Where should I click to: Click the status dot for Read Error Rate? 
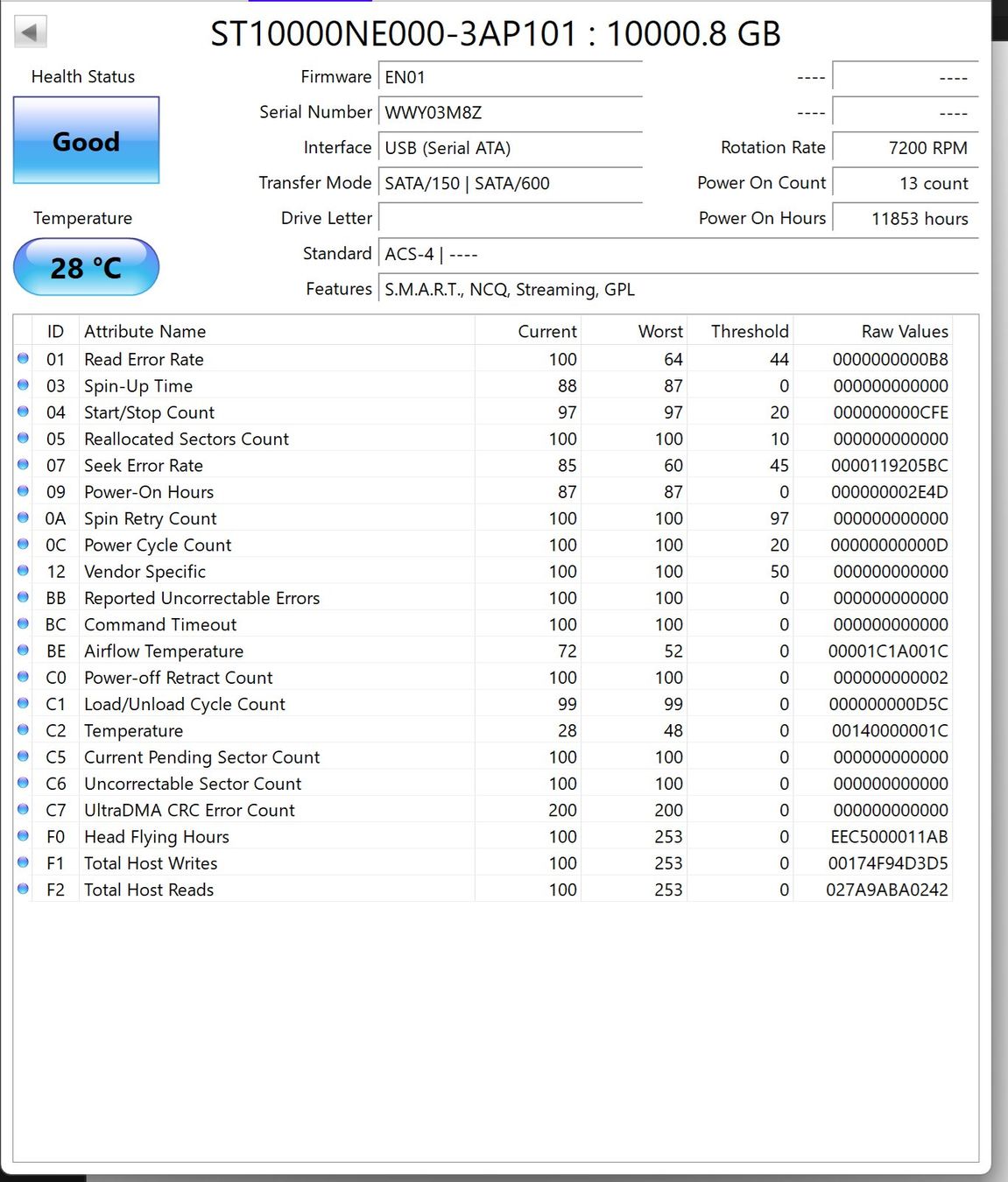24,358
